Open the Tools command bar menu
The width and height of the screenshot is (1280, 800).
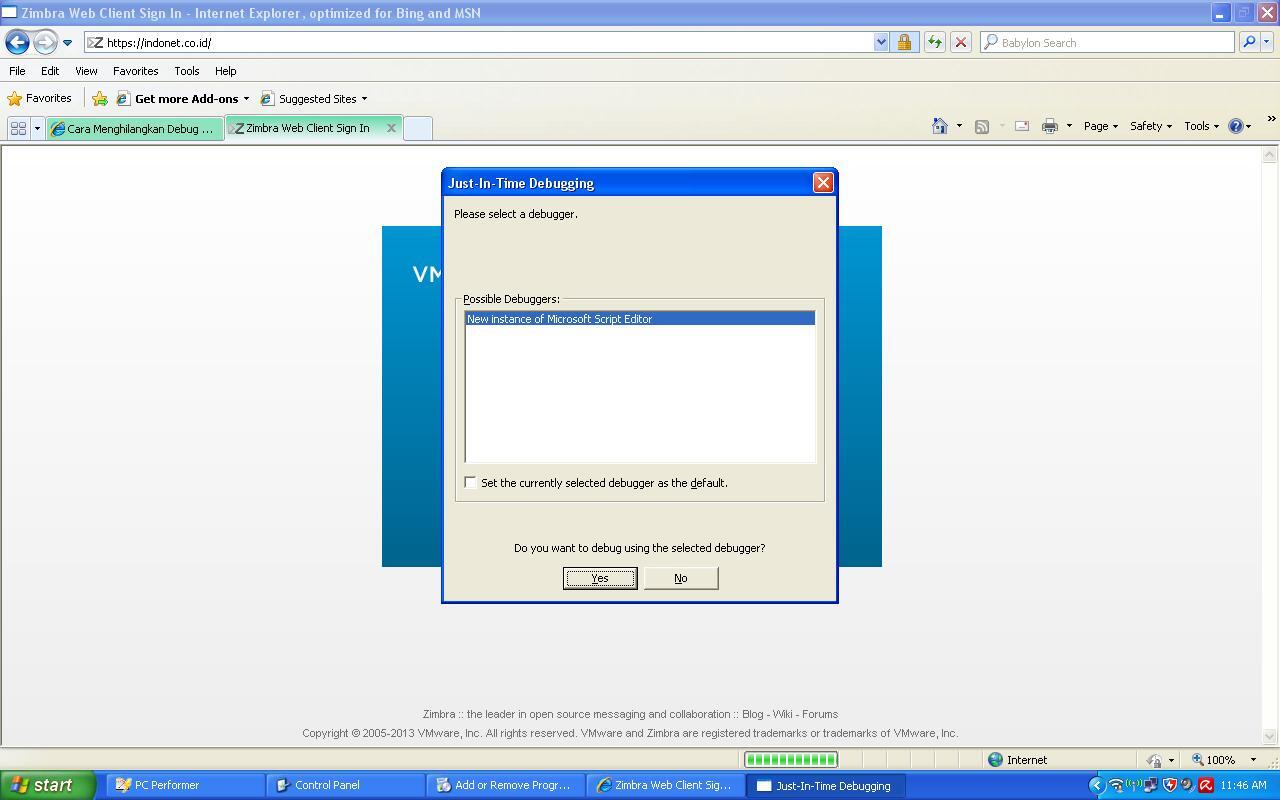(x=1202, y=126)
